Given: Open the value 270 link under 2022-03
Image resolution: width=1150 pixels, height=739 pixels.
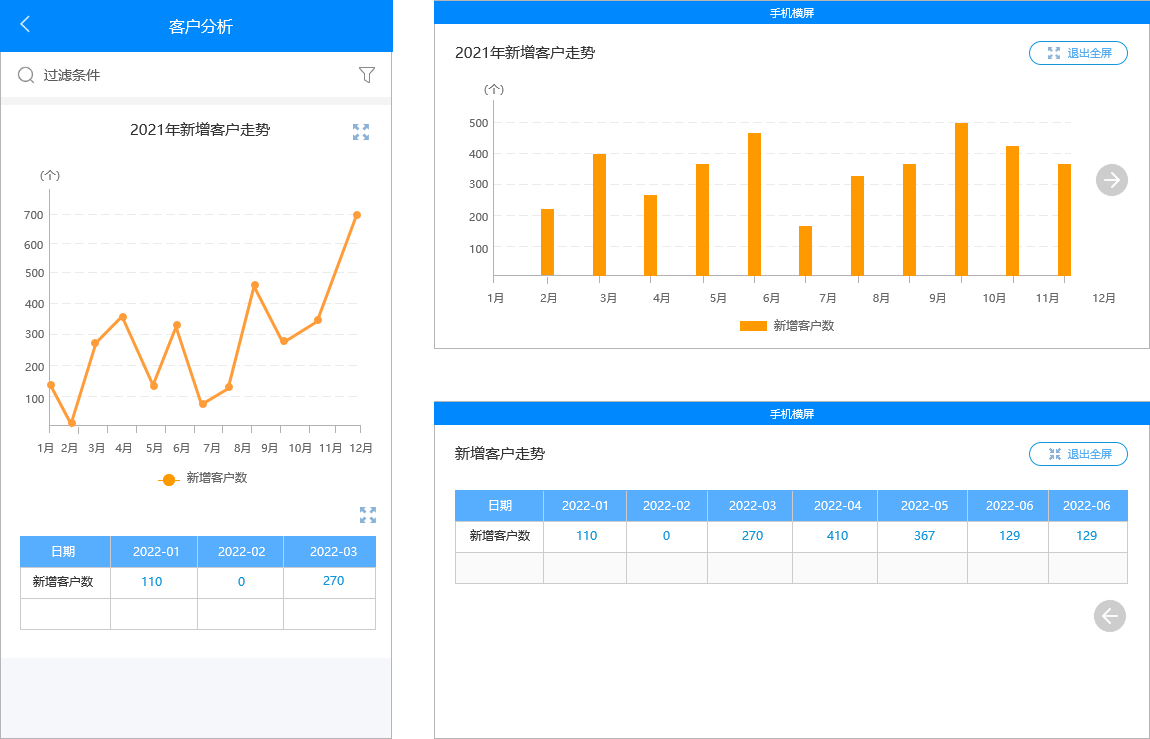Looking at the screenshot, I should (329, 580).
